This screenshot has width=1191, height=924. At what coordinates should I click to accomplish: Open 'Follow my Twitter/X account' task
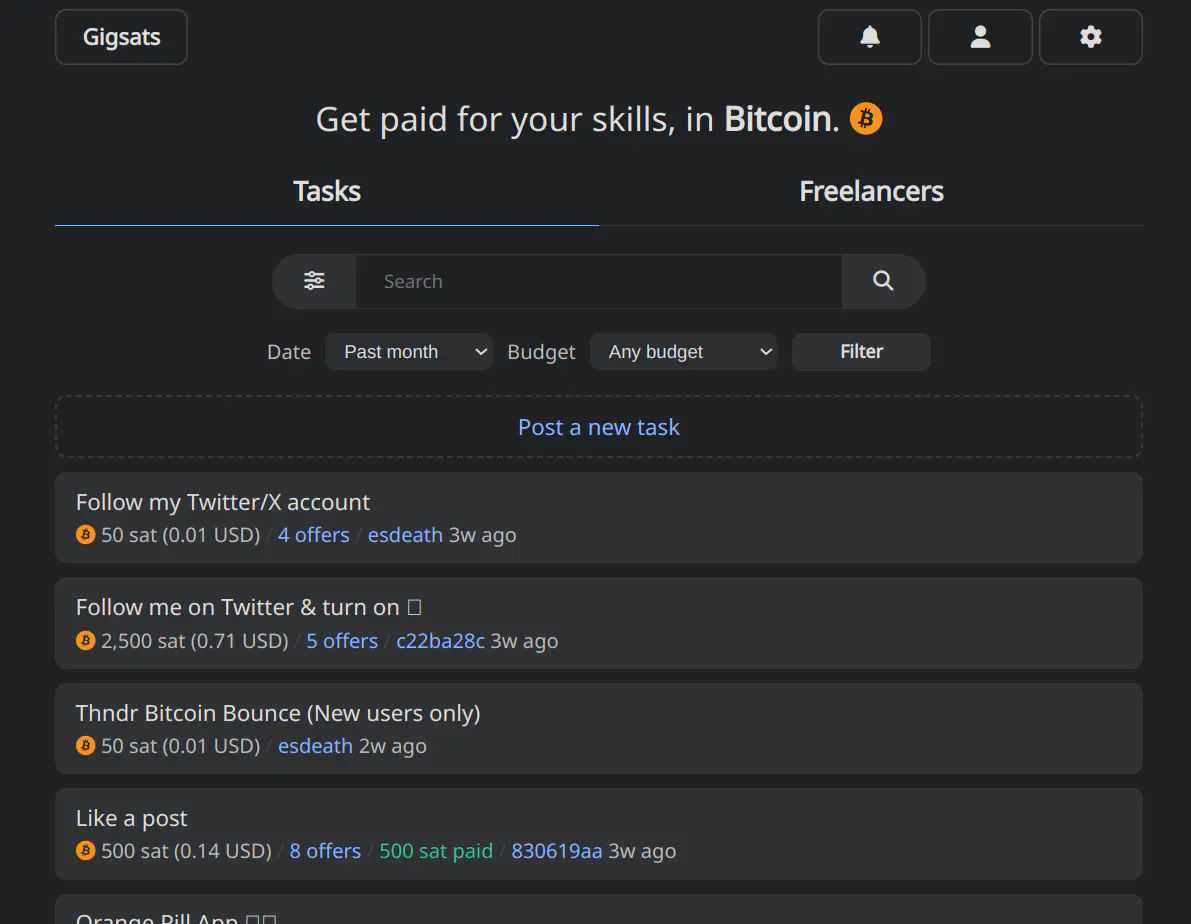point(223,502)
